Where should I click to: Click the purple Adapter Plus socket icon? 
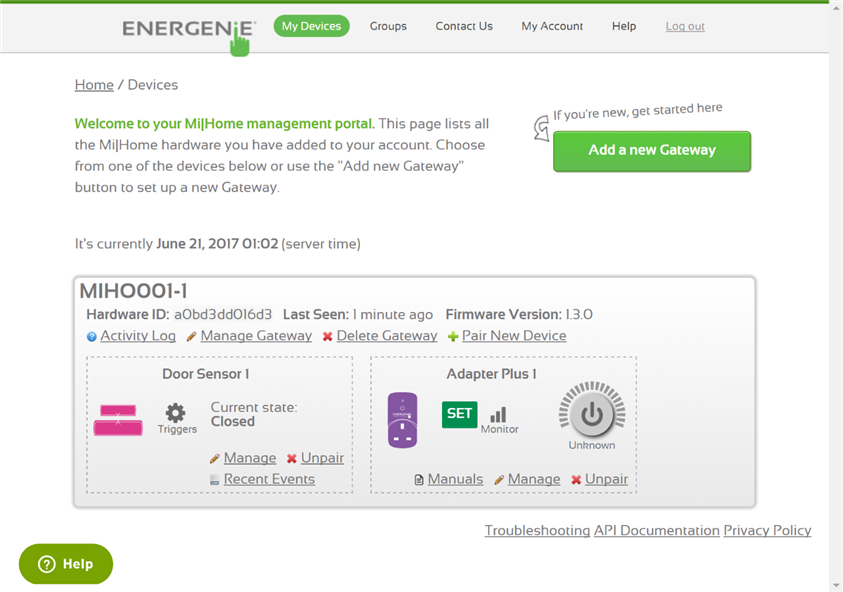[x=402, y=420]
